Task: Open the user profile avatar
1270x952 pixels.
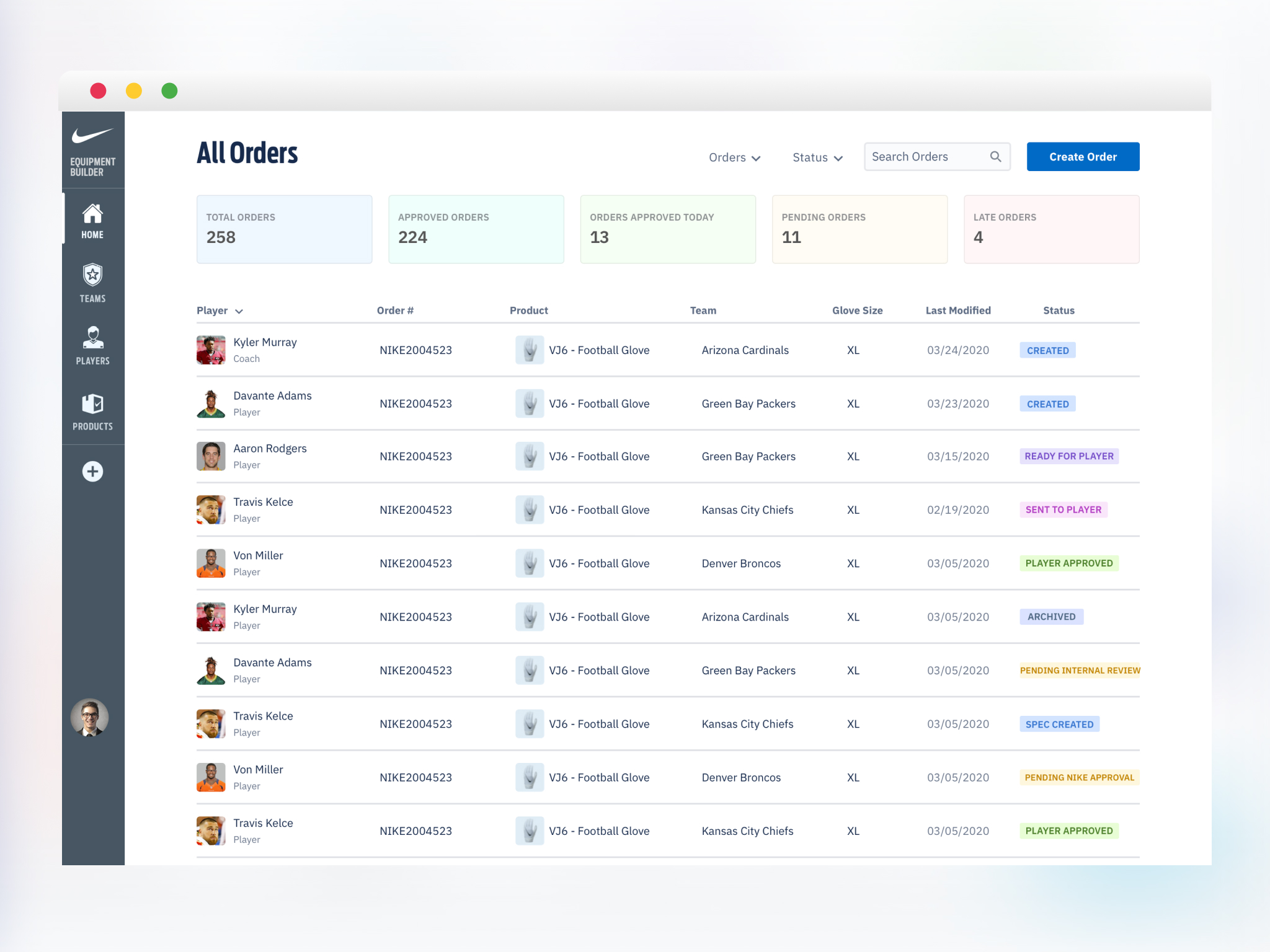Action: (90, 718)
